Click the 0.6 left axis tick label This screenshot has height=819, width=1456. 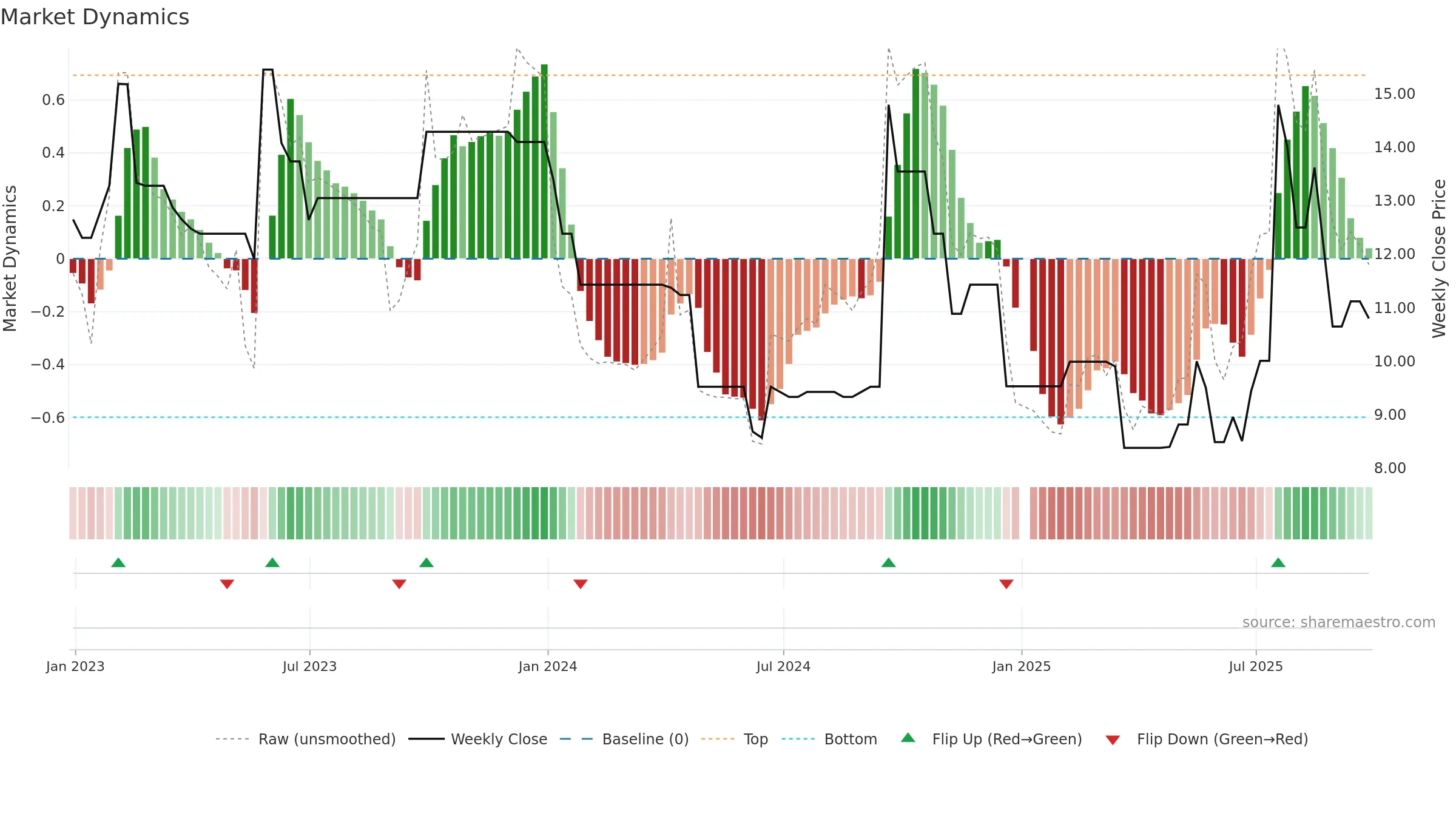point(53,100)
